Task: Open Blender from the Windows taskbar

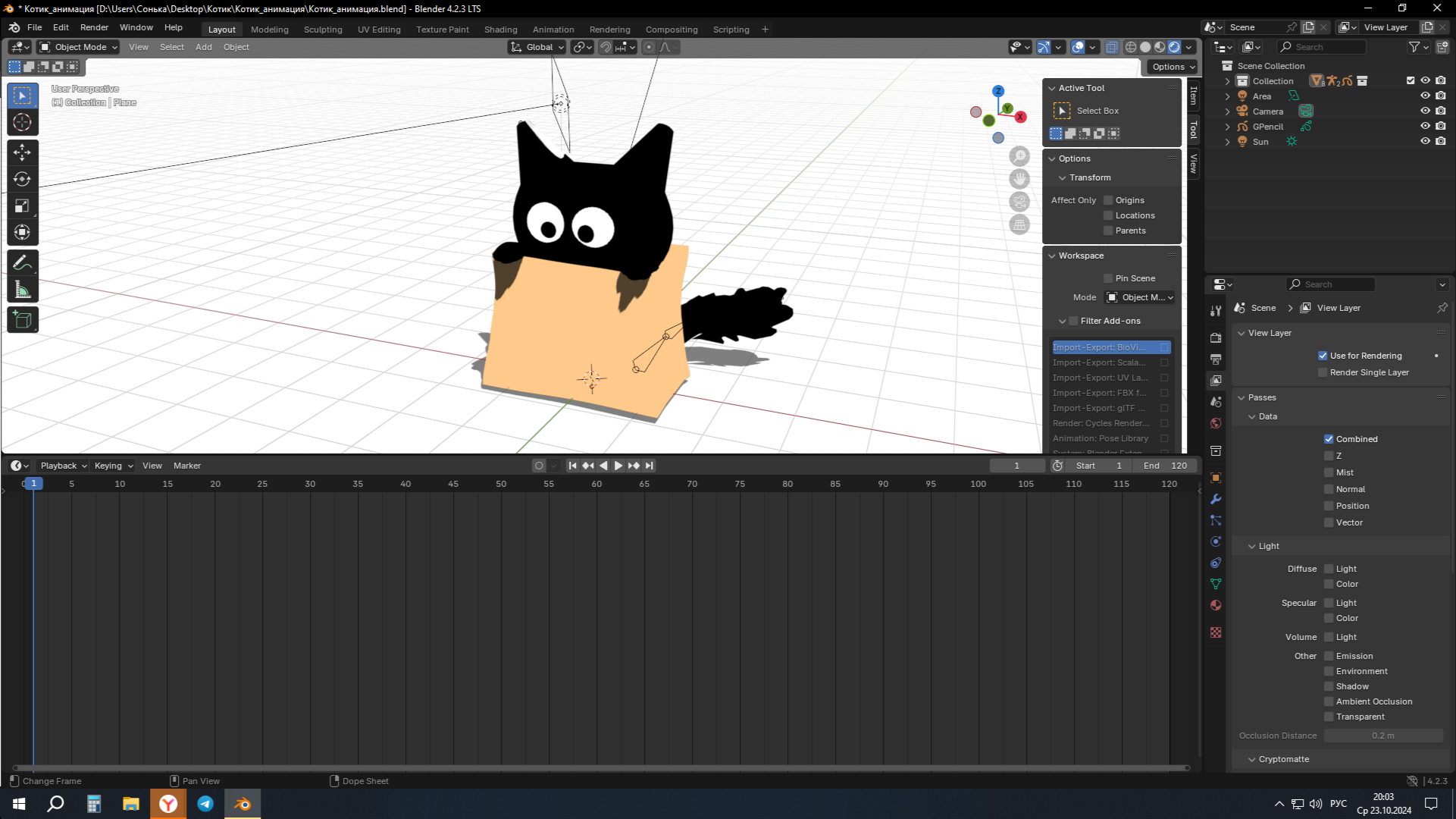Action: pos(243,804)
